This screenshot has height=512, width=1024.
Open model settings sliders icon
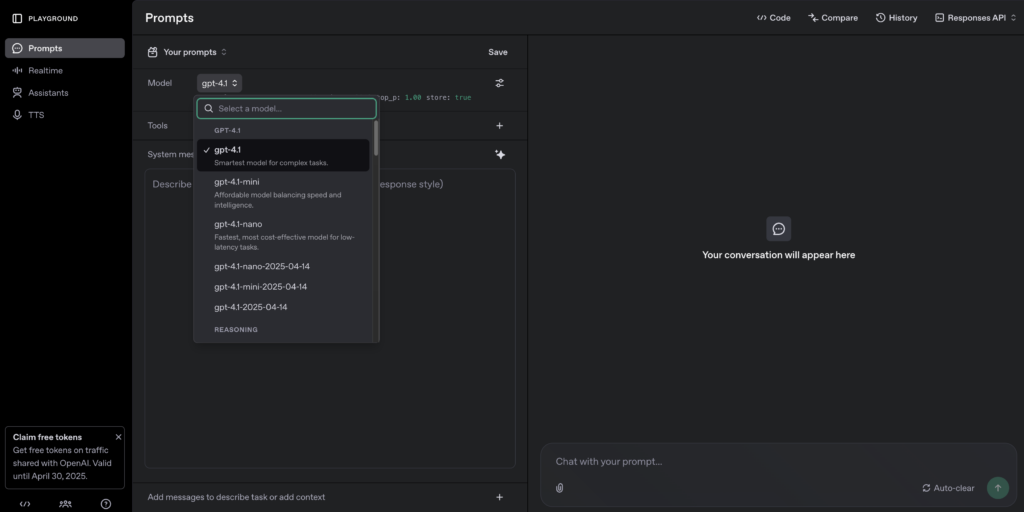tap(500, 83)
